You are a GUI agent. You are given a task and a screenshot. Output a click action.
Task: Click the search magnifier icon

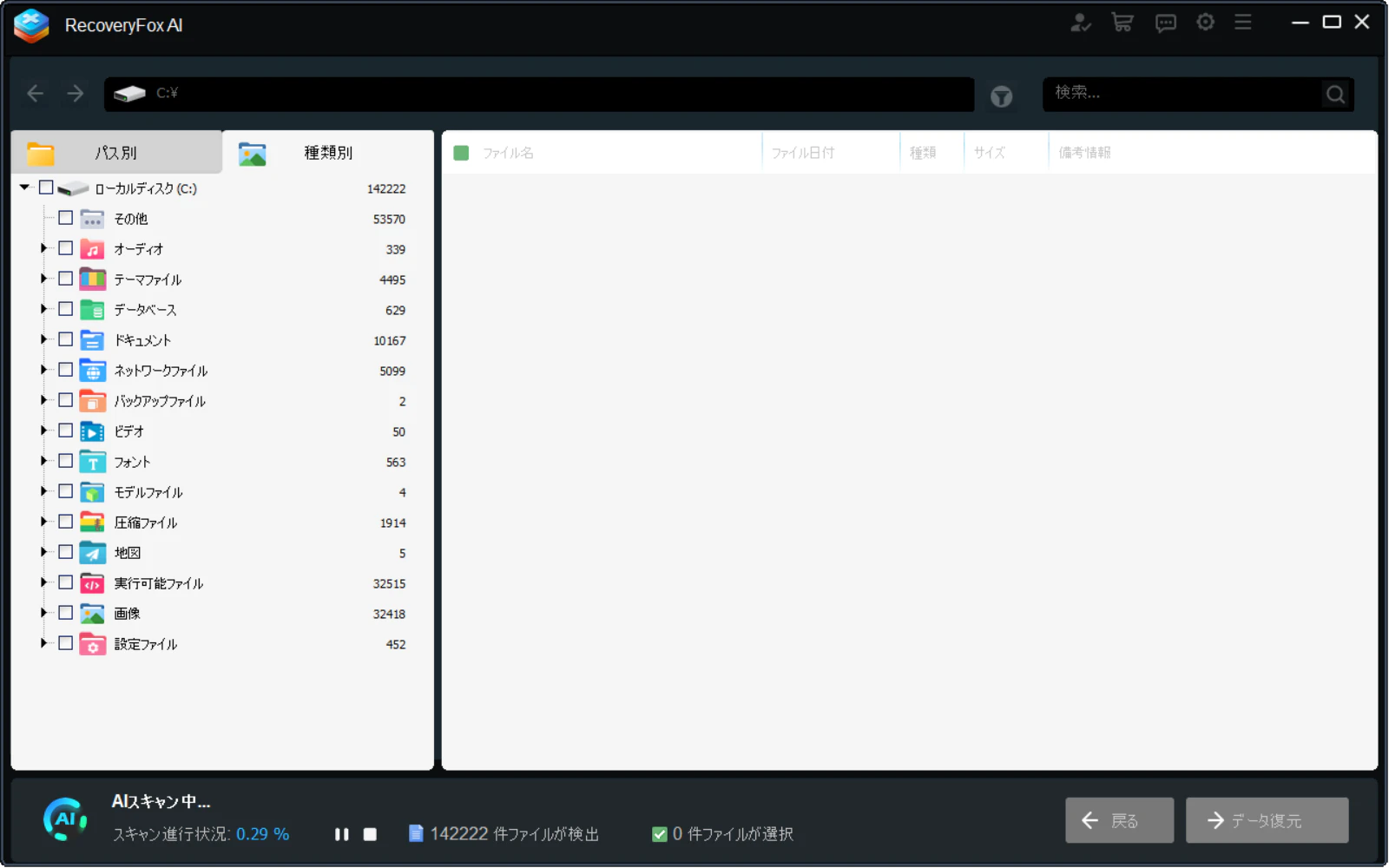click(1335, 94)
